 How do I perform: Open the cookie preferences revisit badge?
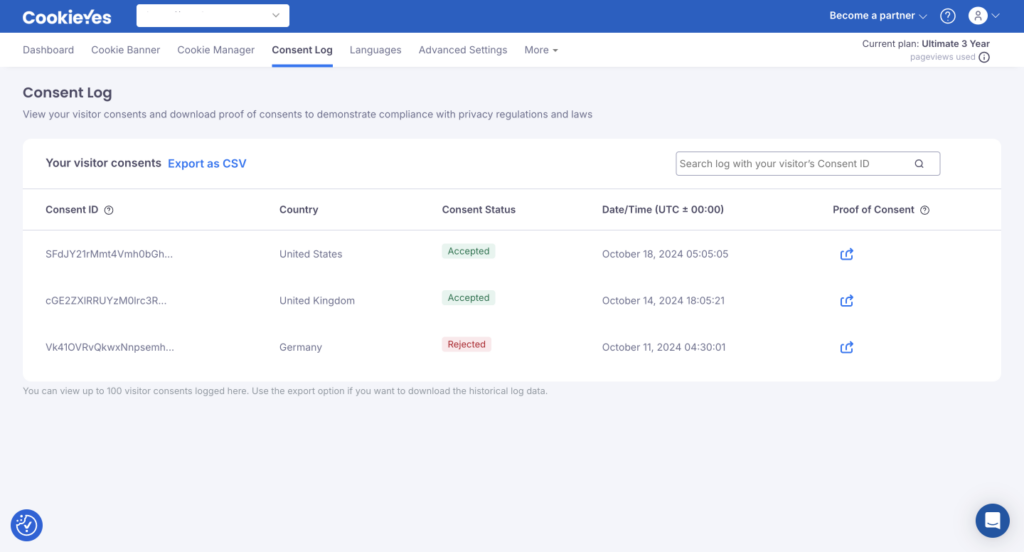pyautogui.click(x=27, y=525)
